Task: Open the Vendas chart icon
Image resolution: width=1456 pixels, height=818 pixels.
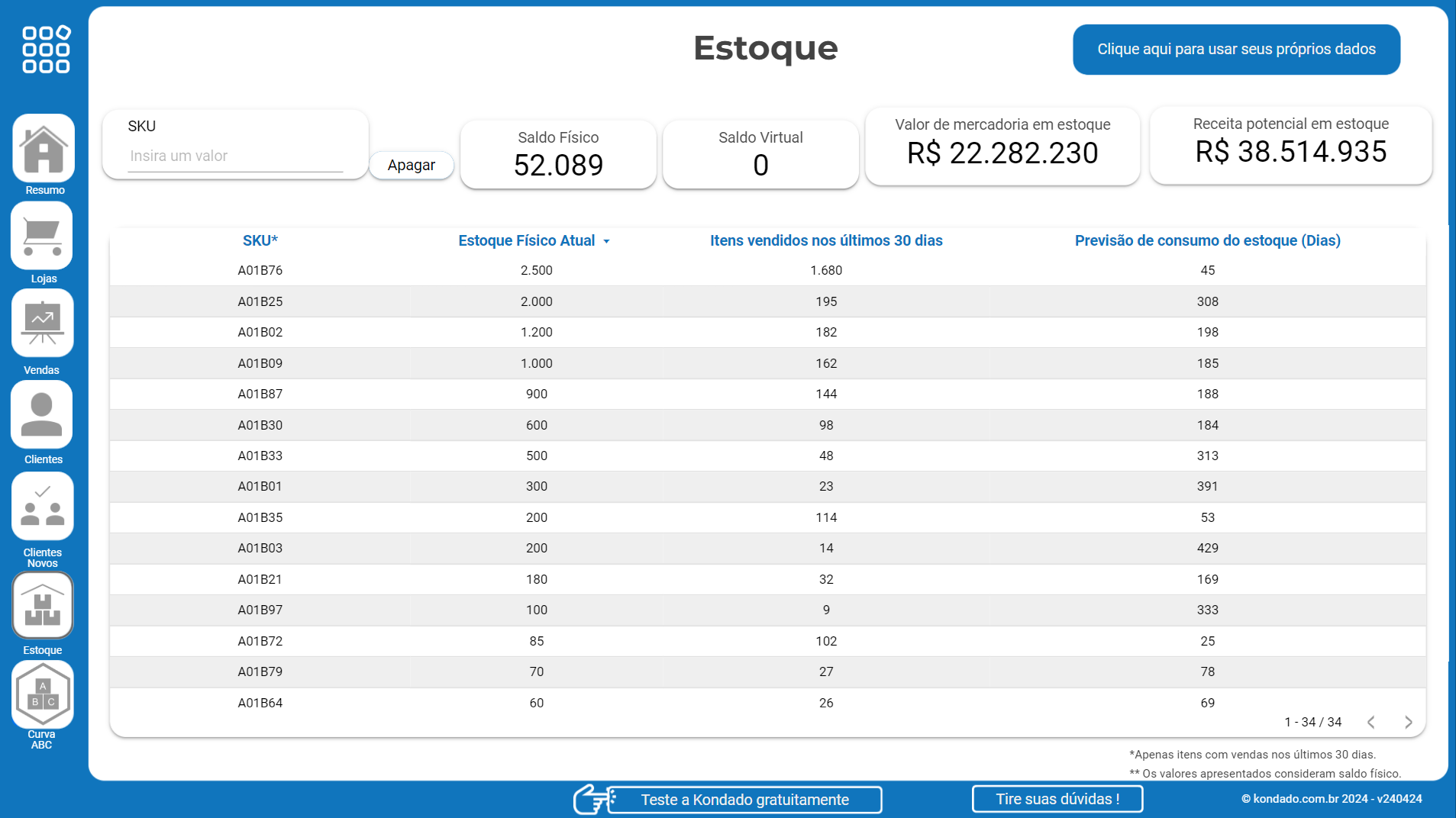Action: click(x=42, y=323)
